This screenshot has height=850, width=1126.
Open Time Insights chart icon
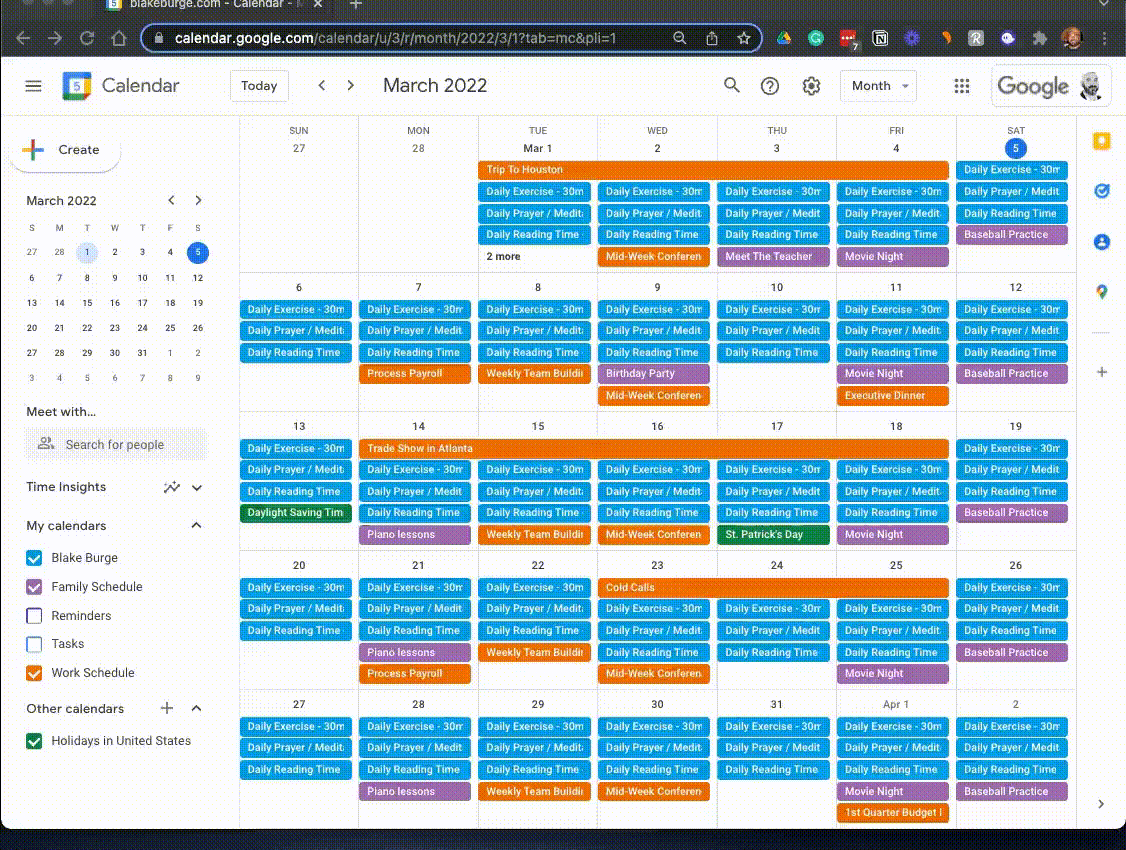click(x=171, y=487)
